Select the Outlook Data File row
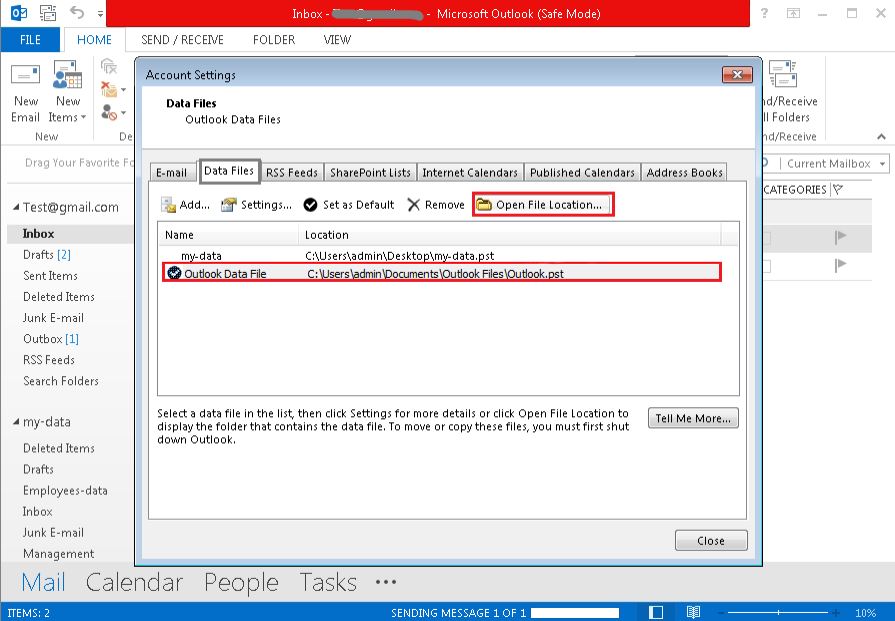This screenshot has width=895, height=621. tap(442, 273)
